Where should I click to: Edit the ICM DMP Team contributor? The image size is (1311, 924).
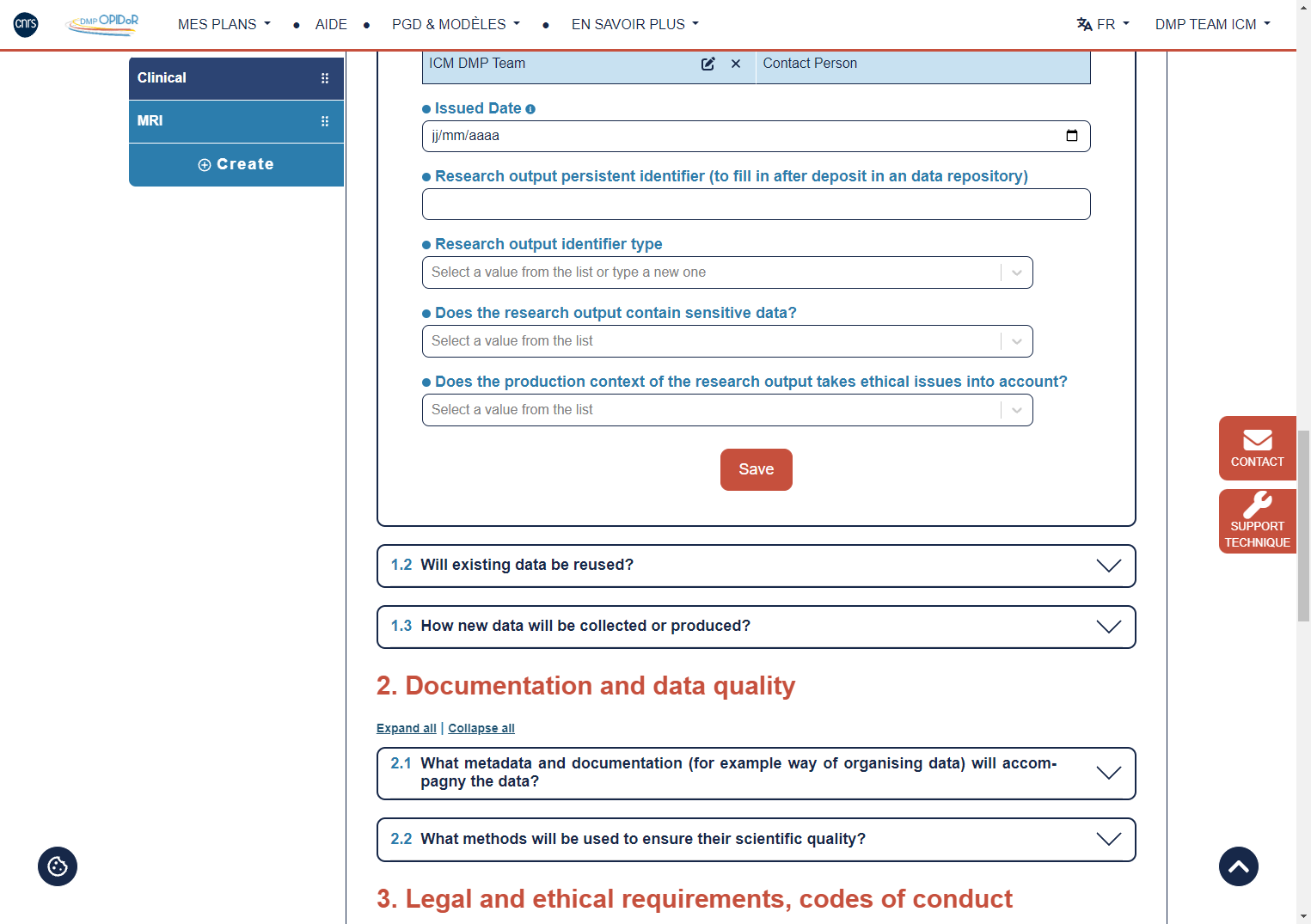click(x=708, y=64)
